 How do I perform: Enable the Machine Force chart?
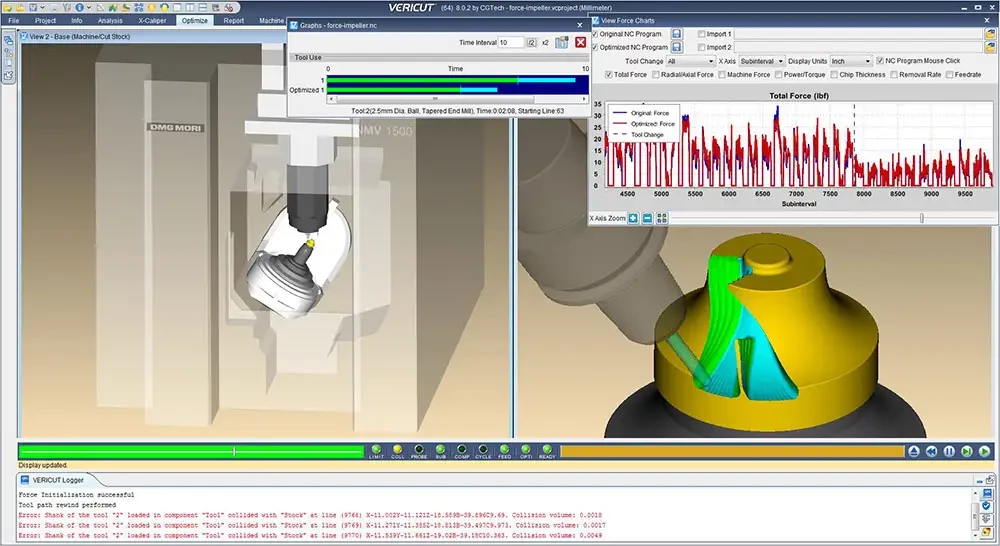pyautogui.click(x=722, y=75)
